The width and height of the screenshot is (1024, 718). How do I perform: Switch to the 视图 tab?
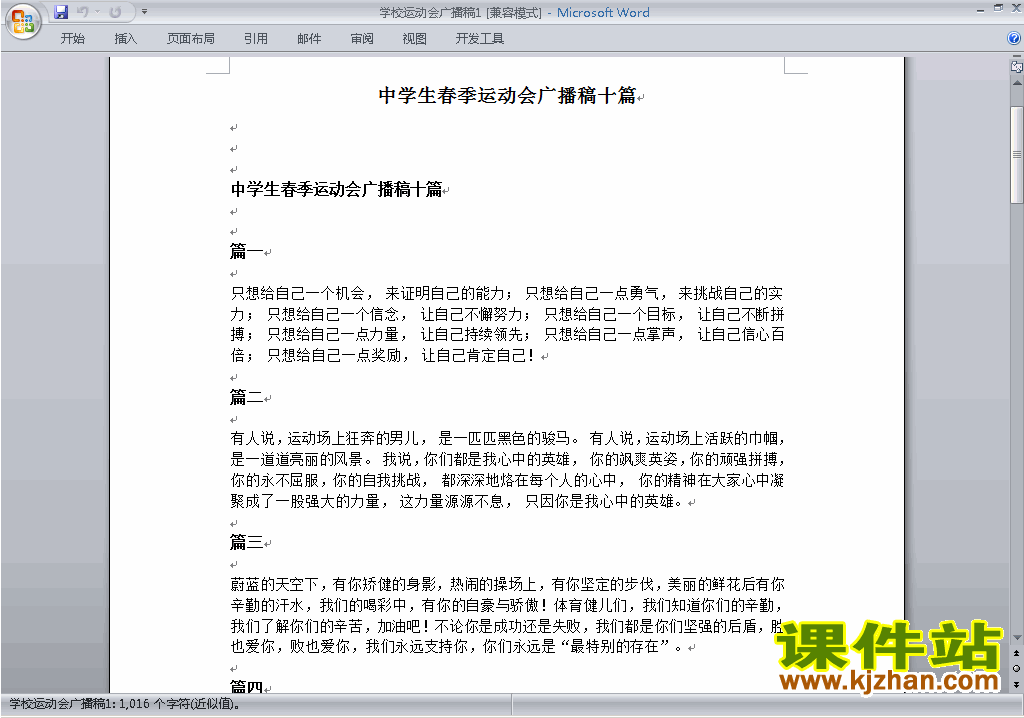pos(415,39)
